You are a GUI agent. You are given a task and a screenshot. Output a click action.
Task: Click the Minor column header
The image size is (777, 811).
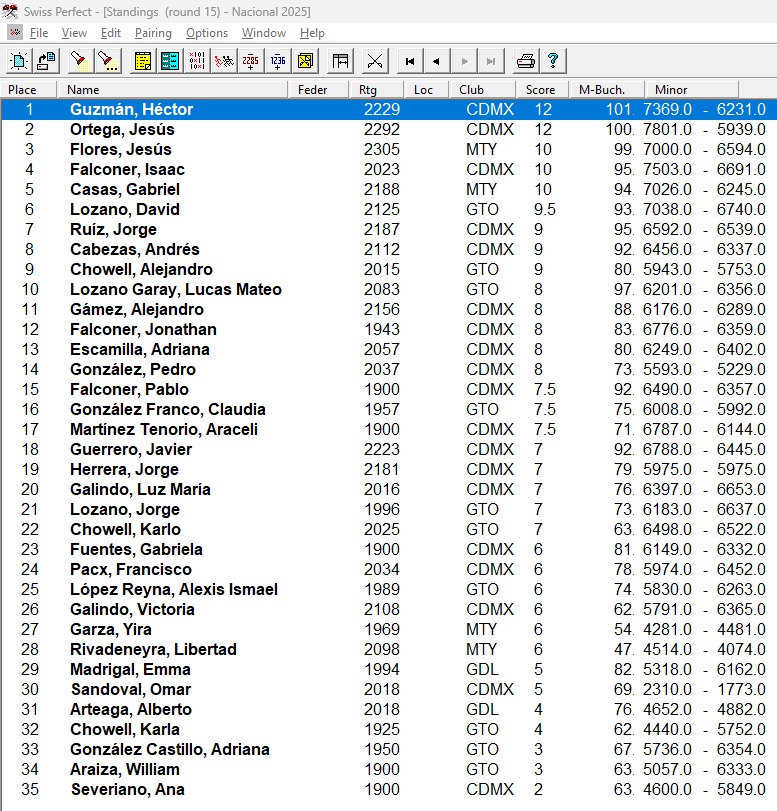[x=692, y=89]
